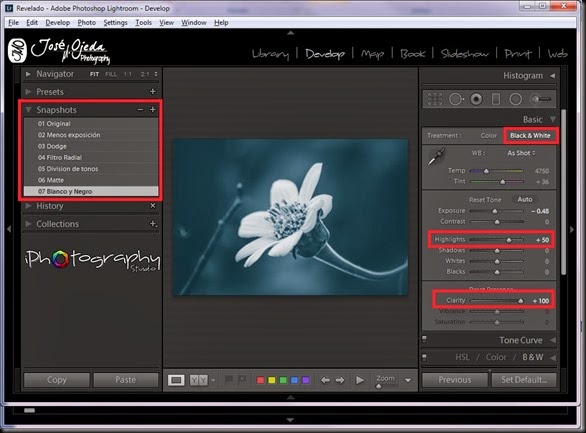The width and height of the screenshot is (586, 433).
Task: Hide the left panel group arrow
Action: [x=9, y=229]
